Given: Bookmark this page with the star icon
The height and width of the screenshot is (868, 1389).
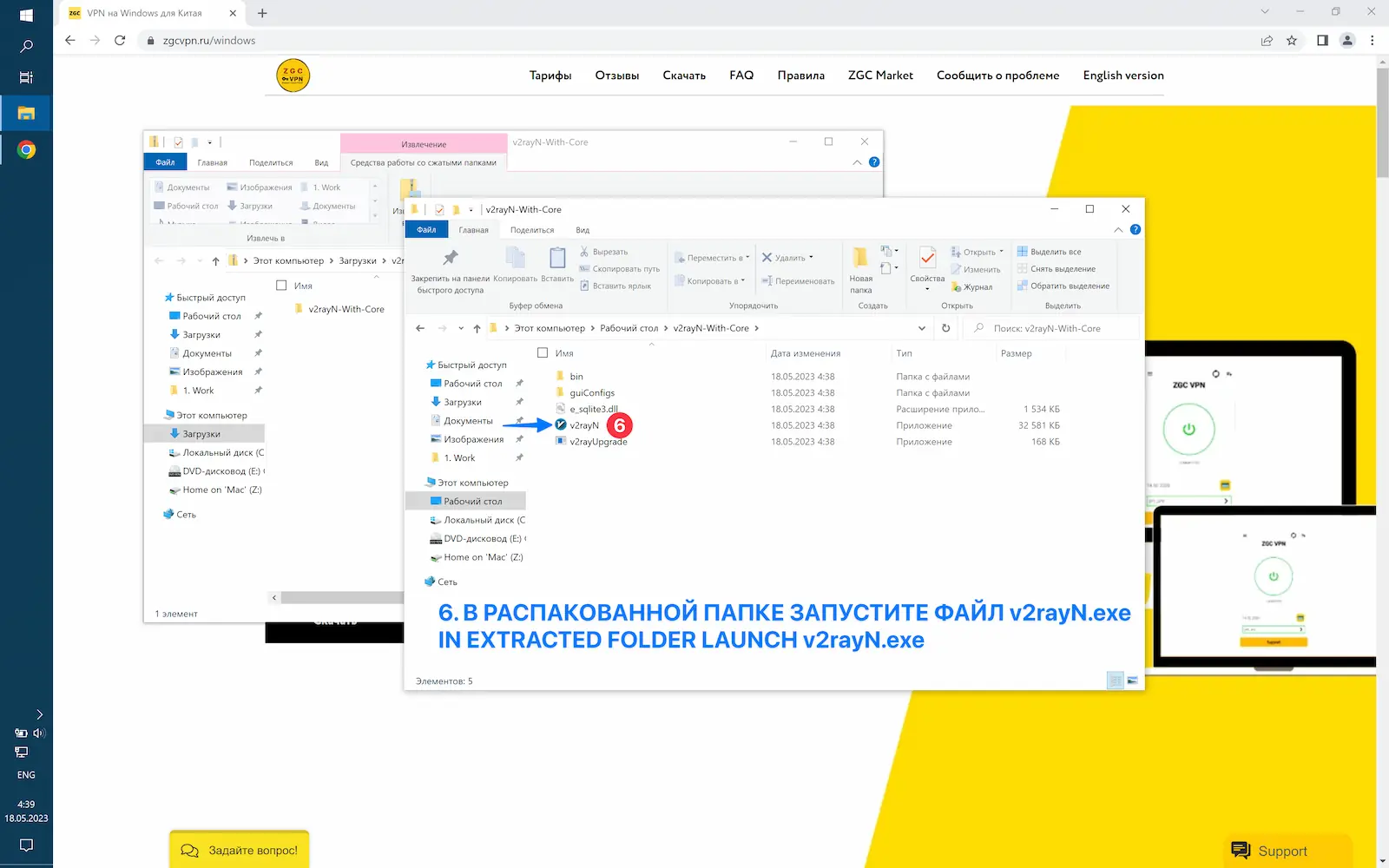Looking at the screenshot, I should [x=1292, y=40].
